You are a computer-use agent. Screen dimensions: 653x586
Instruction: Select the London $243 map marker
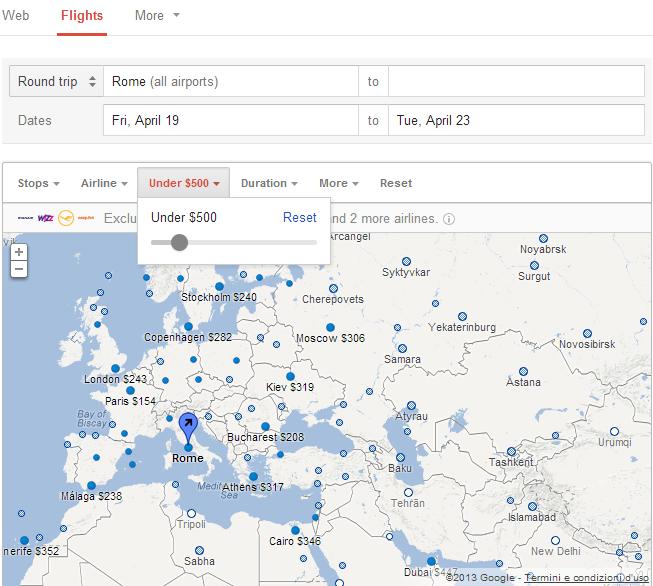115,369
